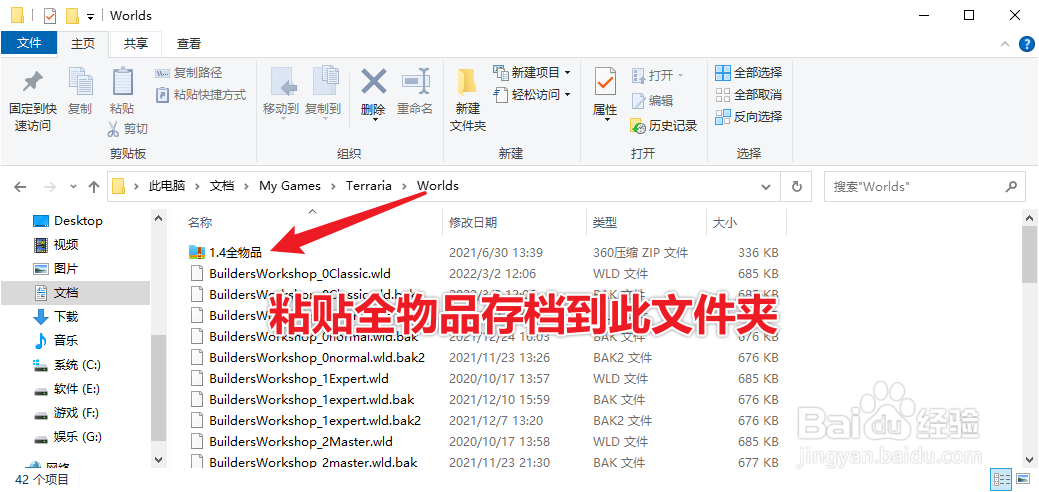Click the blue Help question mark icon
1039x492 pixels.
[x=1025, y=44]
